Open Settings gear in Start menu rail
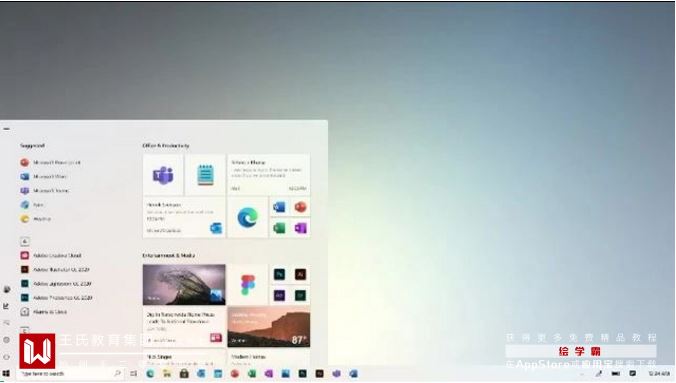 6,340
